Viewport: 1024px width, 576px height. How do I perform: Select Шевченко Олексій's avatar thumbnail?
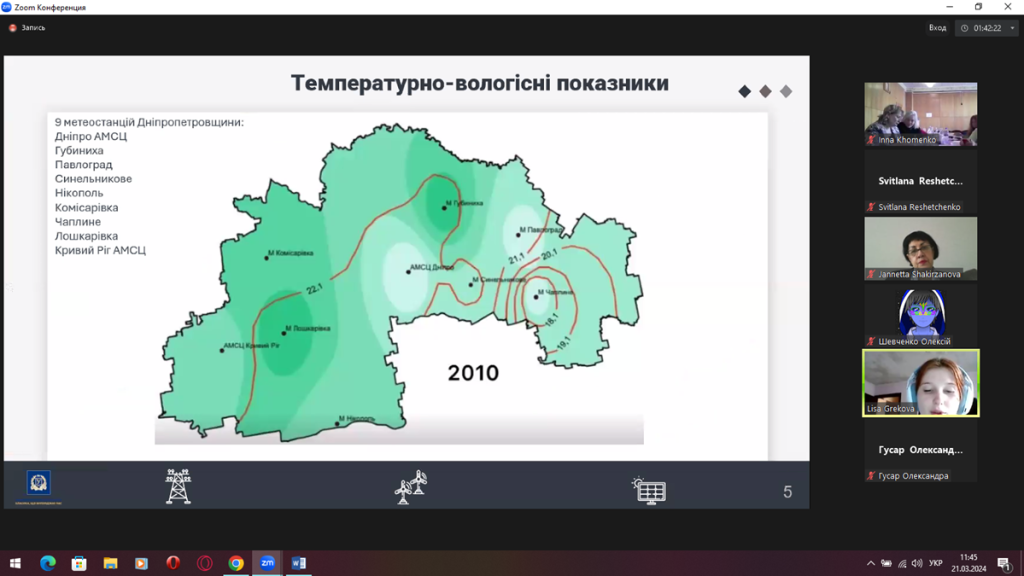tap(920, 314)
